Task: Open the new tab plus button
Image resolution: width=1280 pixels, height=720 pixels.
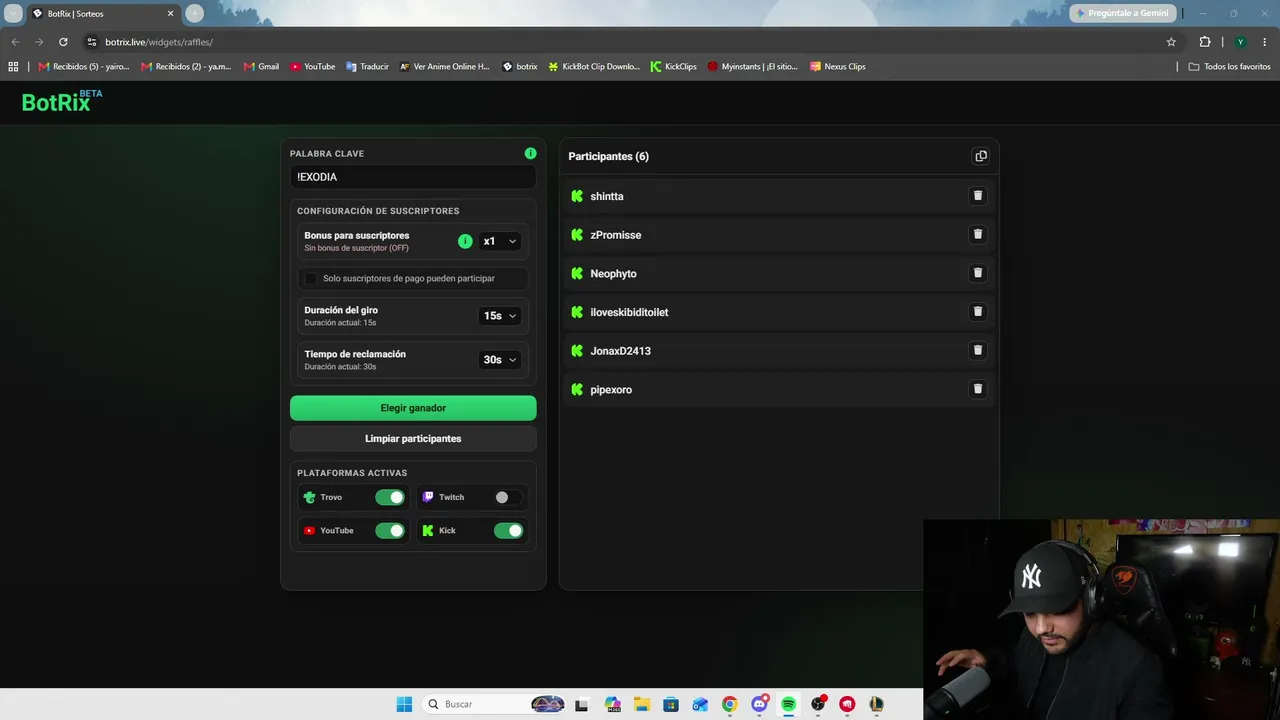Action: coord(195,13)
